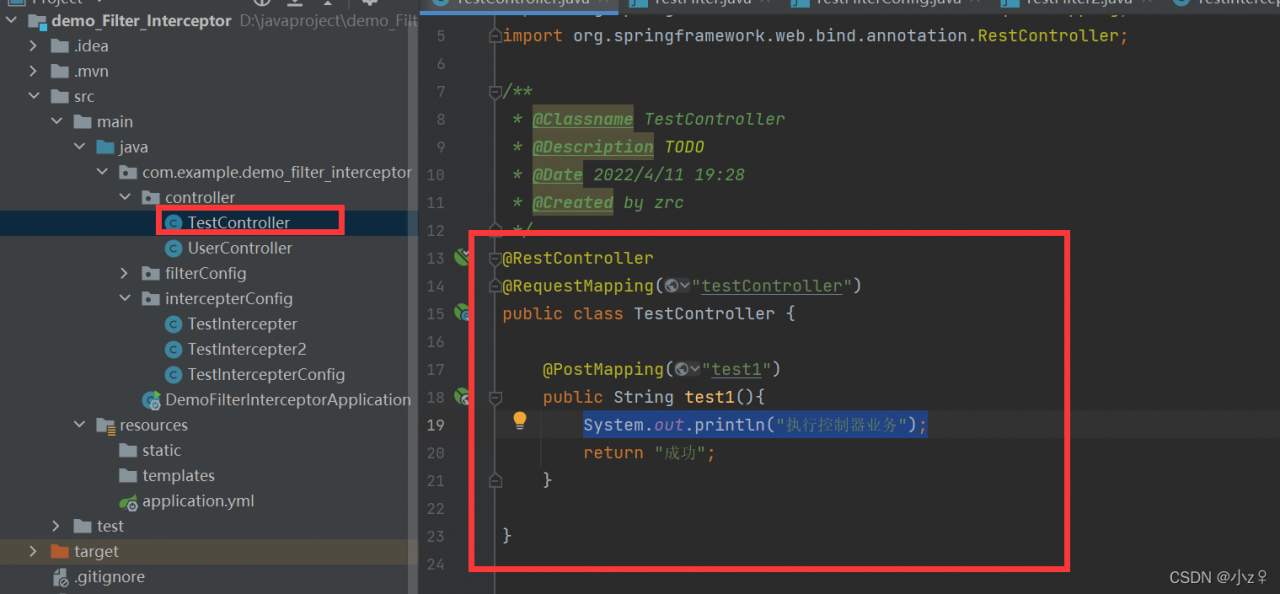Click the application.yml Spring config file icon
The width and height of the screenshot is (1280, 594).
click(x=128, y=501)
